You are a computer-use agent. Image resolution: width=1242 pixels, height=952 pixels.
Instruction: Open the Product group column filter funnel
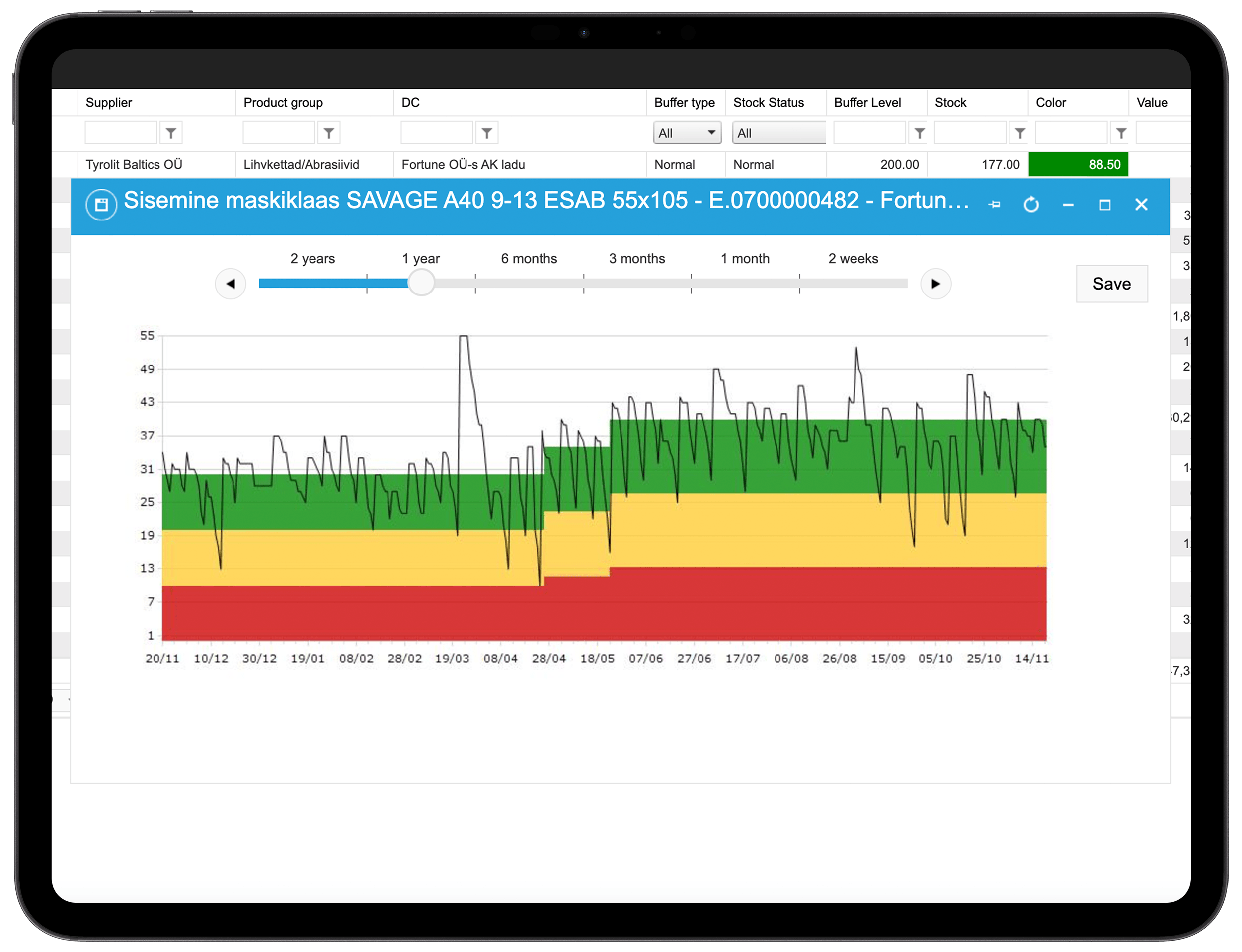pyautogui.click(x=329, y=133)
